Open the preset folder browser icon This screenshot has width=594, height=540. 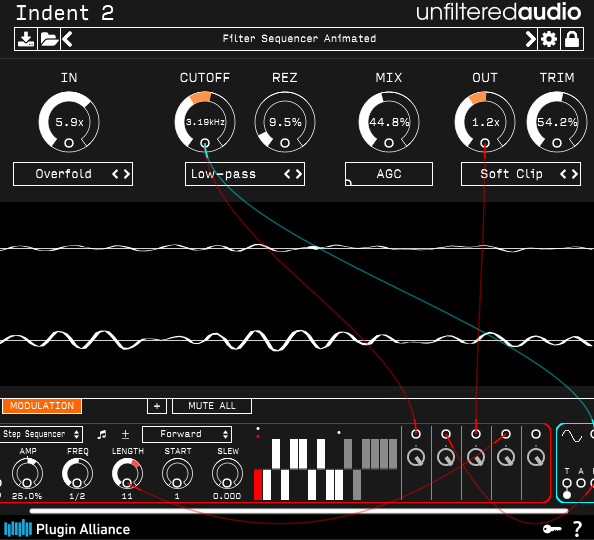coord(49,39)
